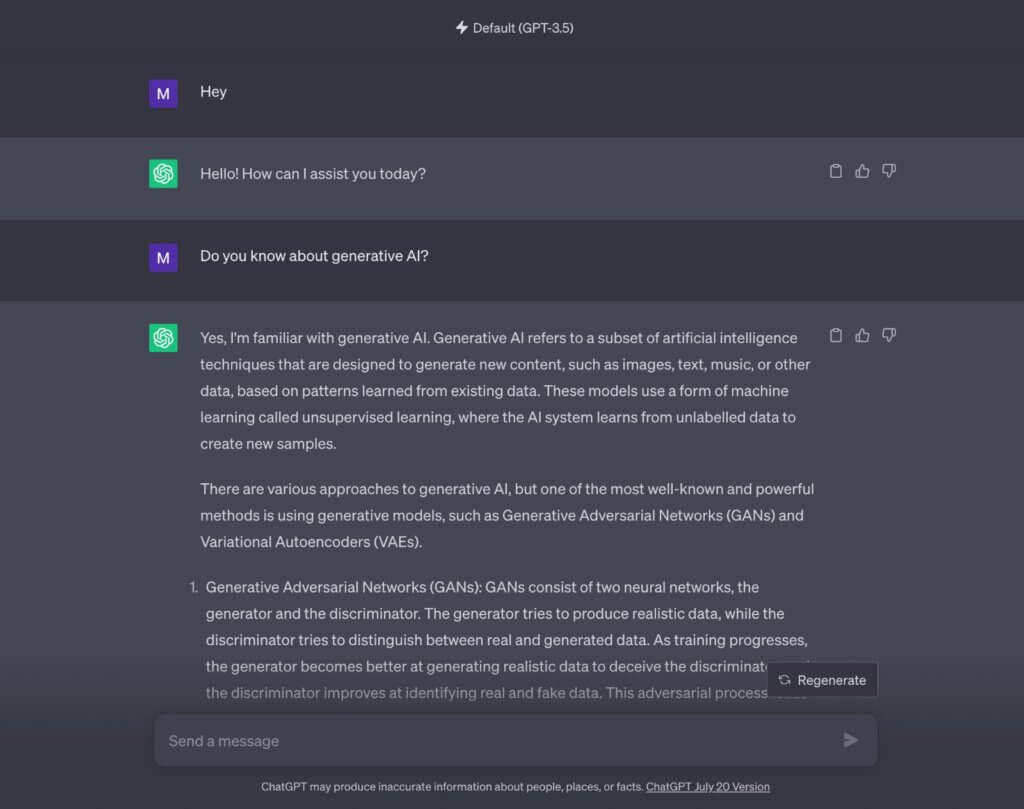The image size is (1024, 809).
Task: Regenerate the response
Action: tap(822, 680)
